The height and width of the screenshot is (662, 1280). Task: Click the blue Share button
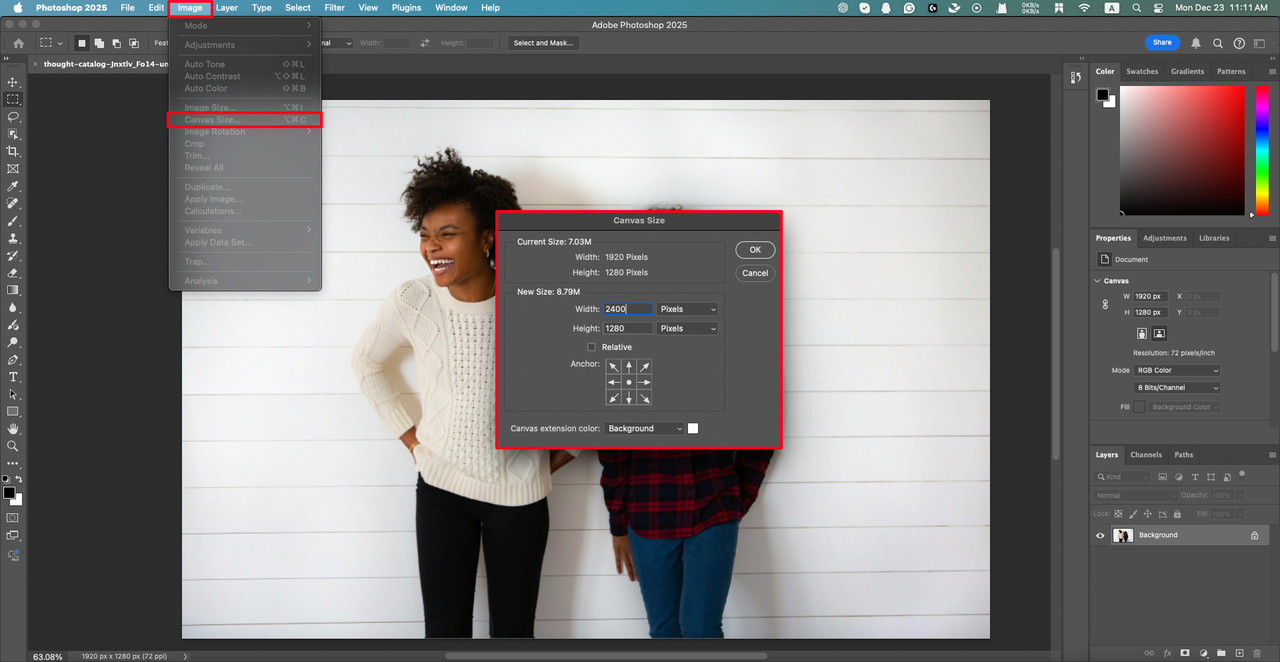click(x=1162, y=43)
